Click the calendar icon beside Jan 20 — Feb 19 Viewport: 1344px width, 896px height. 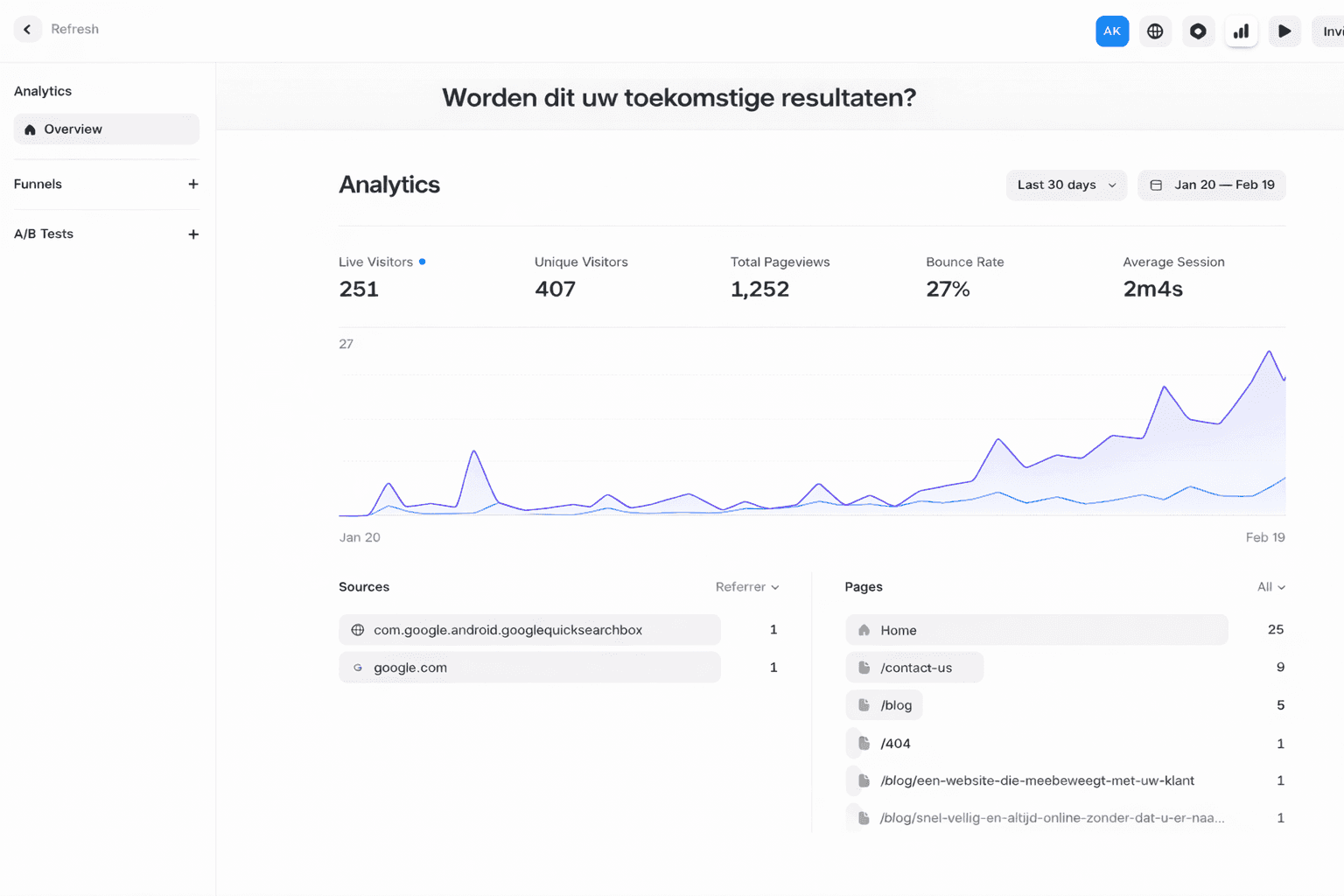(x=1157, y=185)
